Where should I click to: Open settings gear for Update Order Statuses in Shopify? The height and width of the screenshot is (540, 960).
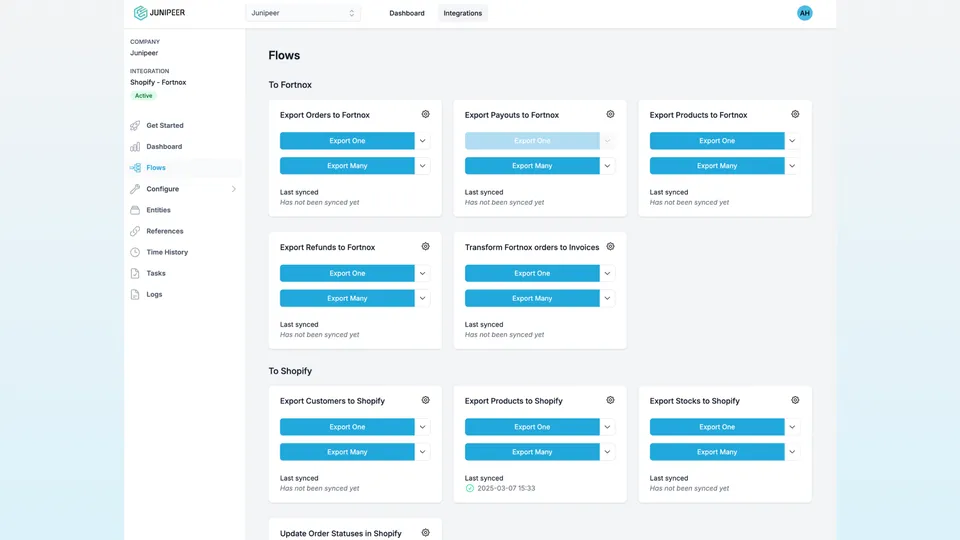tap(426, 533)
